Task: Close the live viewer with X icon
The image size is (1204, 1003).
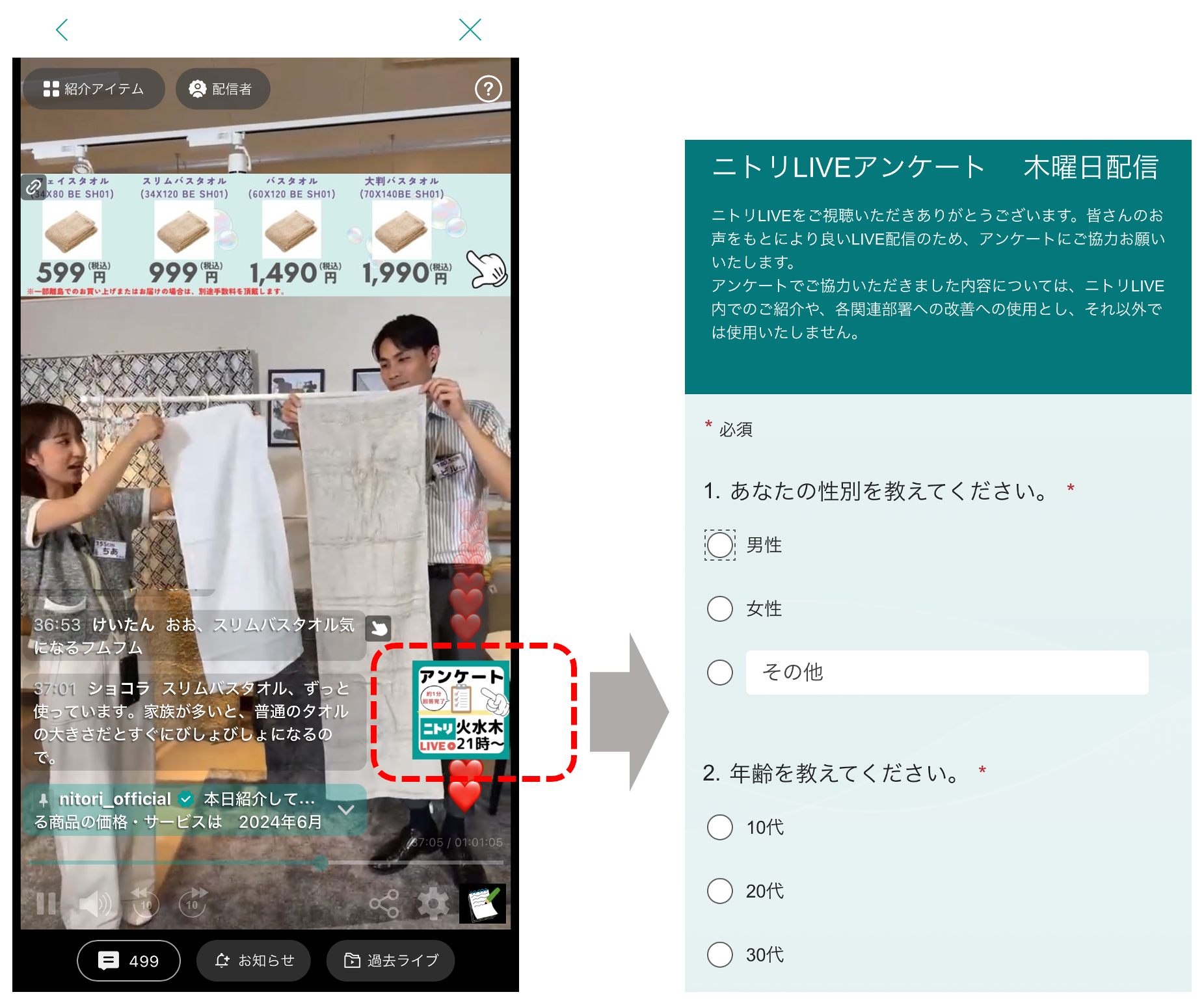Action: point(470,30)
